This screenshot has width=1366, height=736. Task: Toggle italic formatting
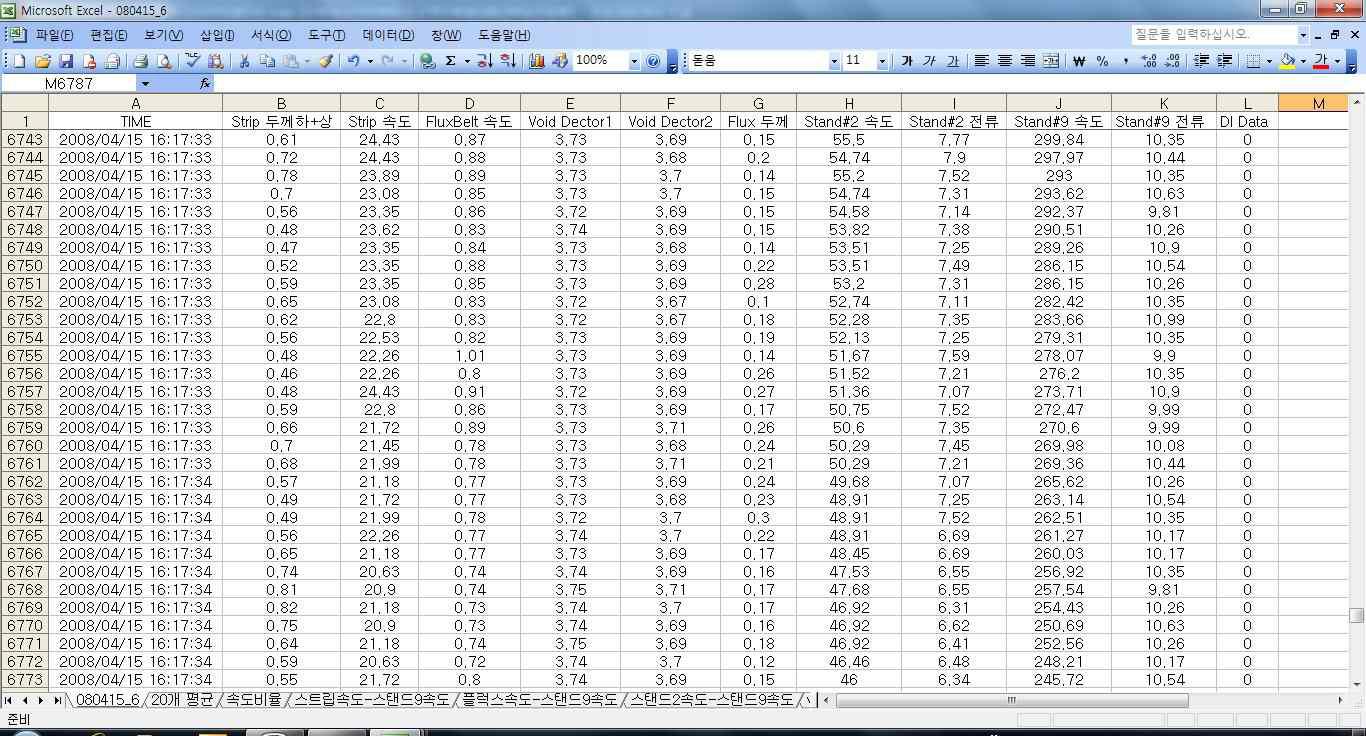click(x=929, y=61)
